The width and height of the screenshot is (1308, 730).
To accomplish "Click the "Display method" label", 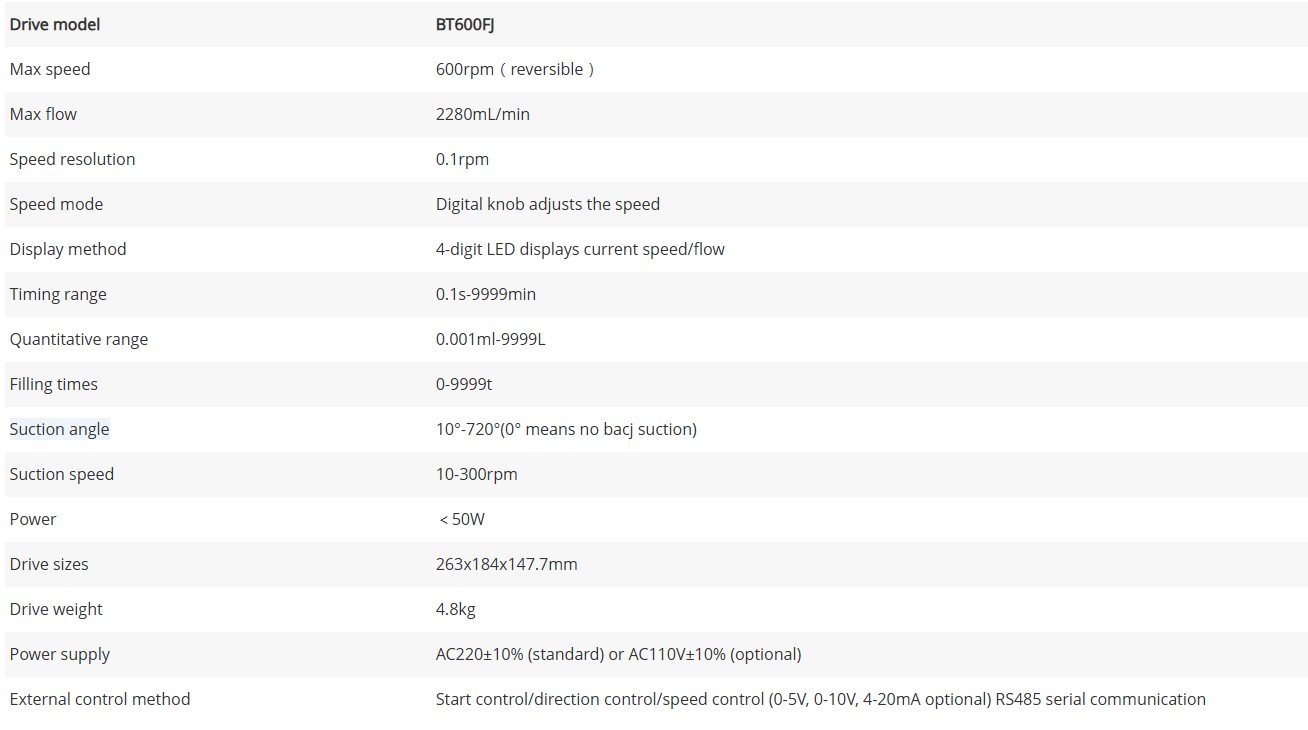I will [68, 249].
